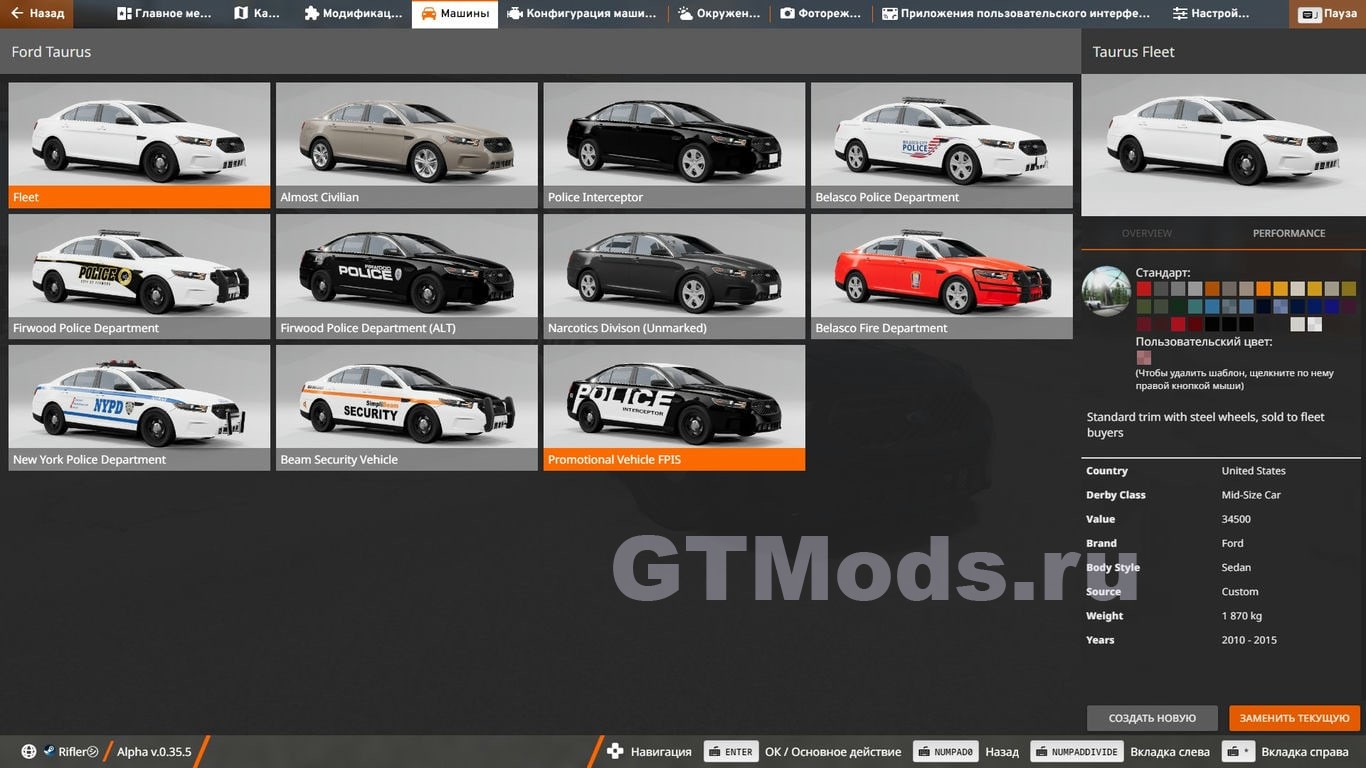The width and height of the screenshot is (1366, 768).
Task: Click the globe icon in the bottom bar
Action: pos(29,752)
